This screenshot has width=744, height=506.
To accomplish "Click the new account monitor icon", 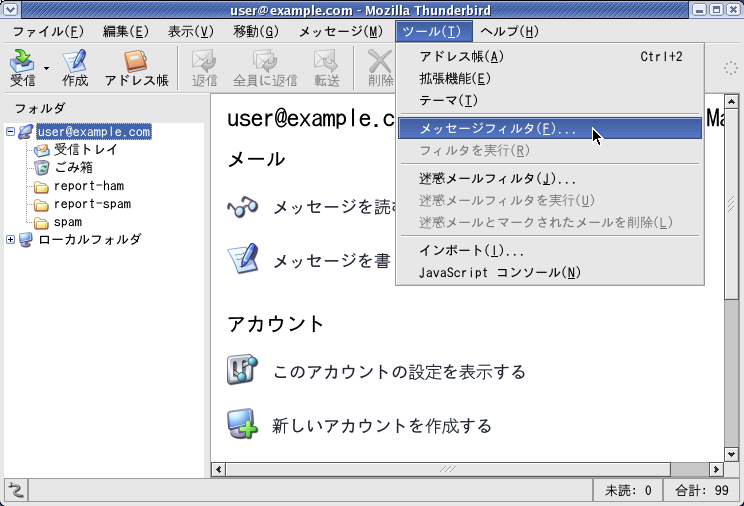I will (x=242, y=423).
